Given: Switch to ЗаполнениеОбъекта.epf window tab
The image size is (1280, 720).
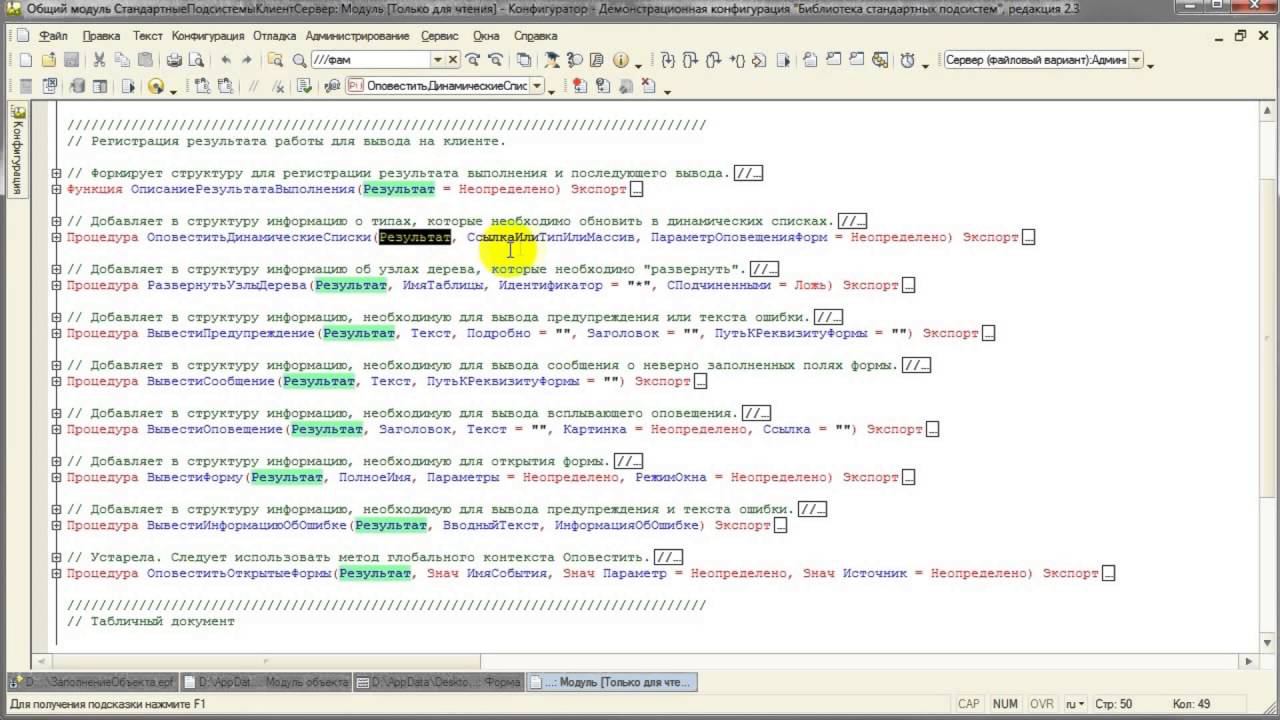Looking at the screenshot, I should pos(92,682).
